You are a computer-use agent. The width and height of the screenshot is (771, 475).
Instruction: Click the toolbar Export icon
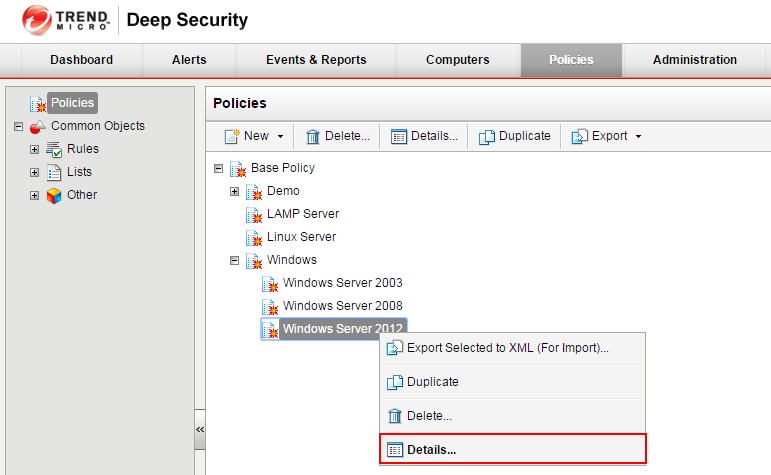(x=580, y=137)
